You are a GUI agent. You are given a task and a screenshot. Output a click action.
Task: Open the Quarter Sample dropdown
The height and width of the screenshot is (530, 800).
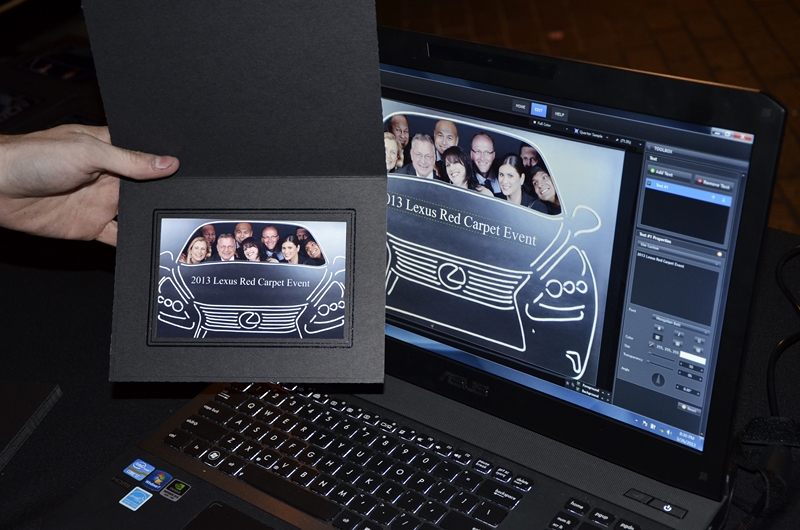coord(593,136)
